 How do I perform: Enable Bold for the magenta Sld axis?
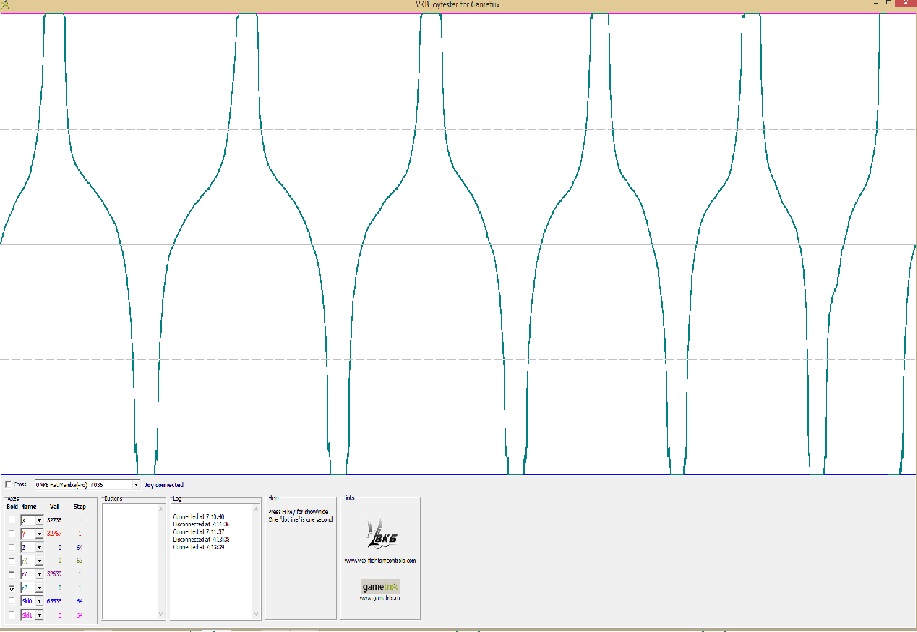(x=12, y=615)
